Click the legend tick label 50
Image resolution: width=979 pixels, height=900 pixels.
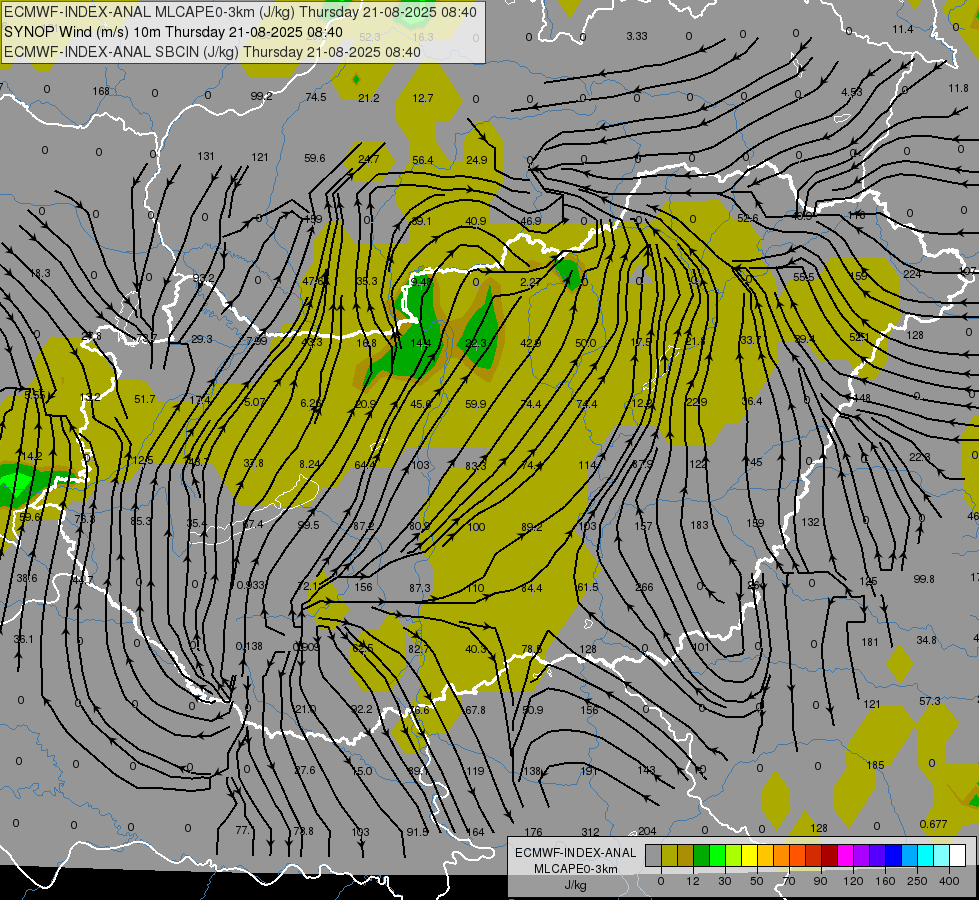[757, 881]
